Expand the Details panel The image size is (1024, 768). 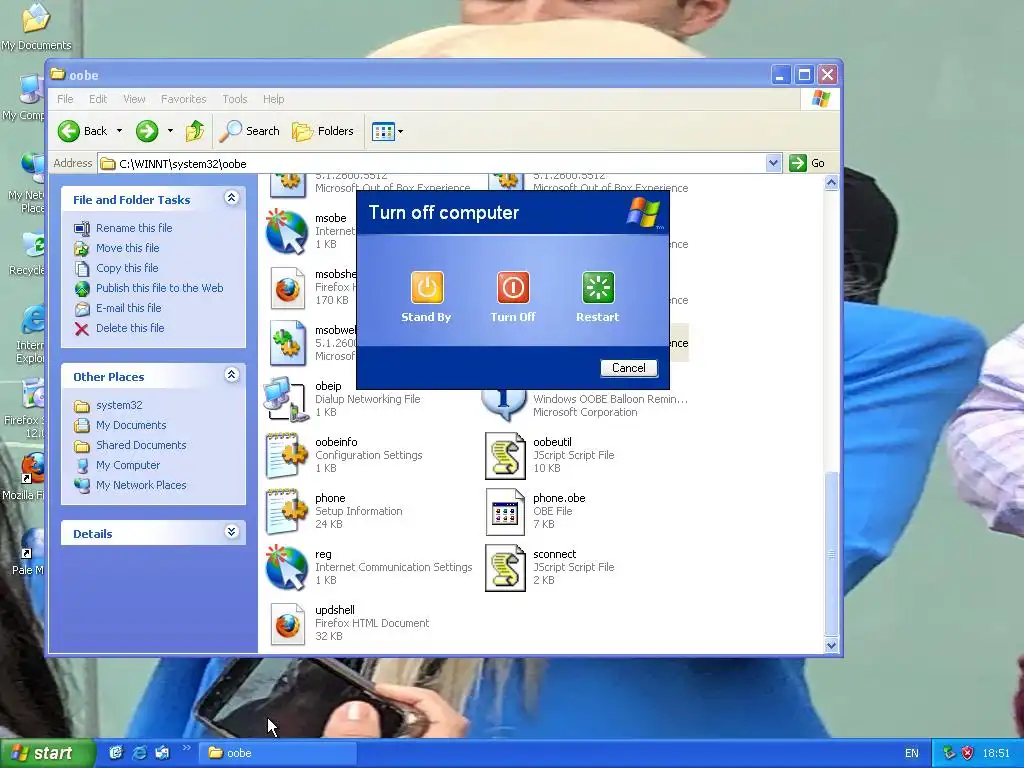coord(232,532)
